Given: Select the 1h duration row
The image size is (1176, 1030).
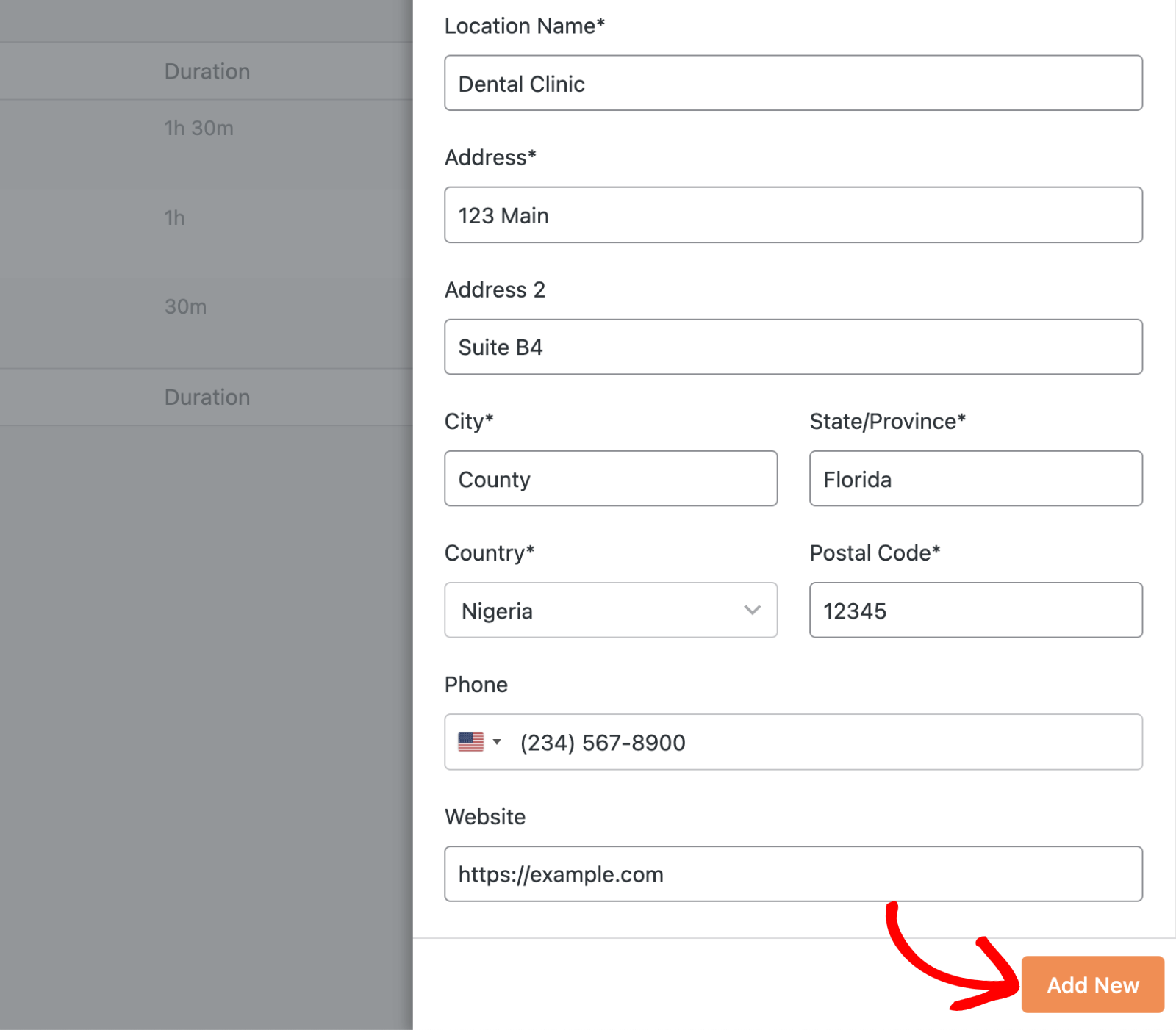Looking at the screenshot, I should pyautogui.click(x=175, y=218).
